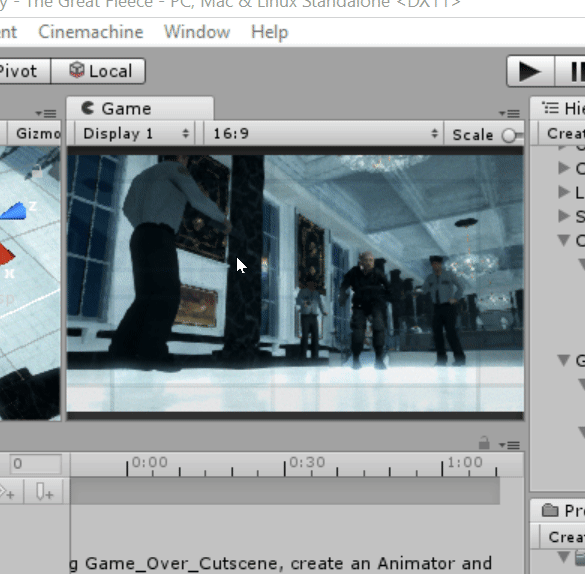Screen dimensions: 585x574
Task: Open the Game panel options menu icon
Action: point(510,113)
